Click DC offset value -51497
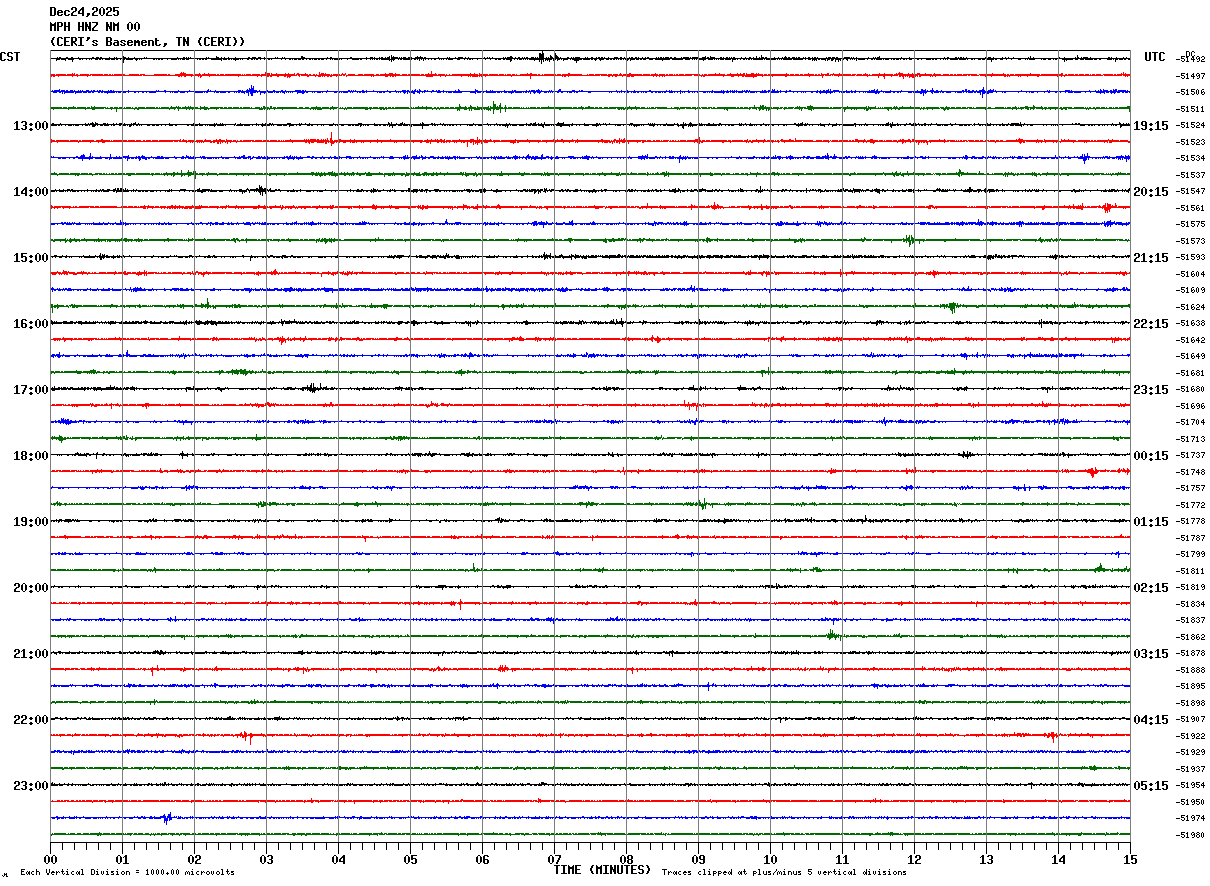Image resolution: width=1210 pixels, height=886 pixels. tap(1191, 76)
